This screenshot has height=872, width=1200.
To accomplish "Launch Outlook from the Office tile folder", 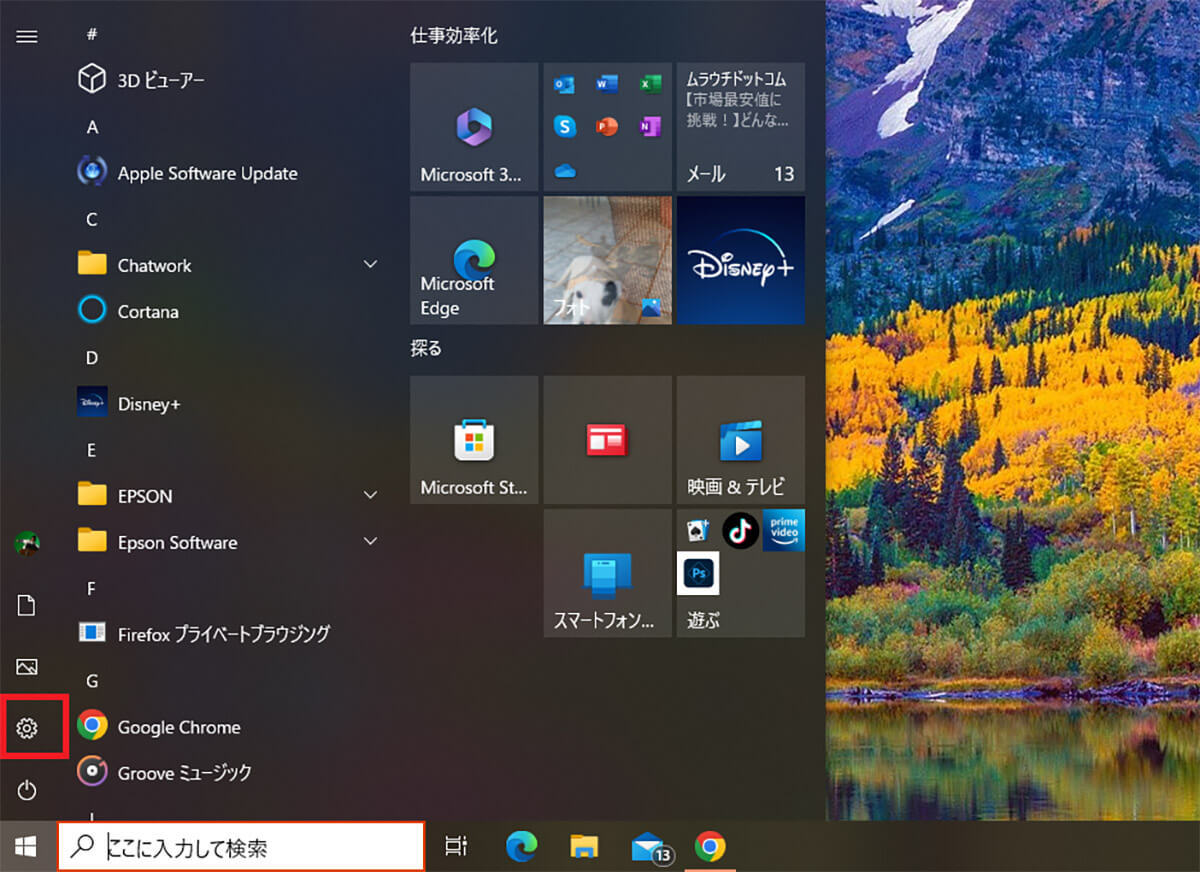I will pyautogui.click(x=565, y=85).
